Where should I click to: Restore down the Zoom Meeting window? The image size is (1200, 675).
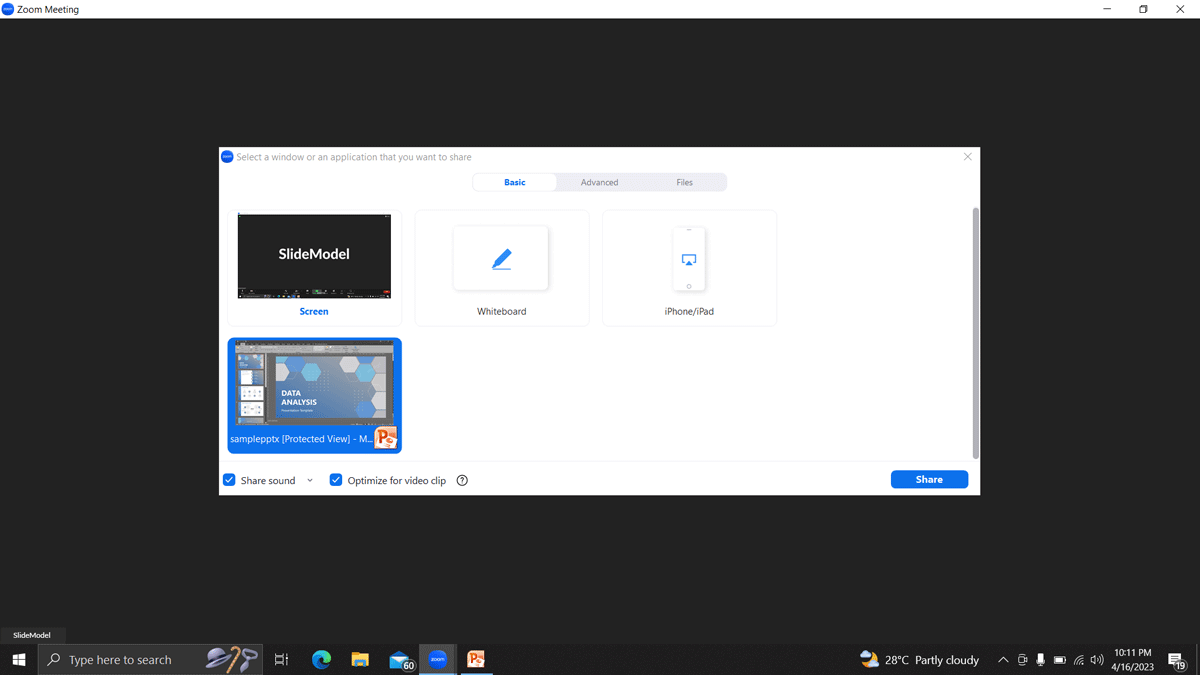(1143, 9)
